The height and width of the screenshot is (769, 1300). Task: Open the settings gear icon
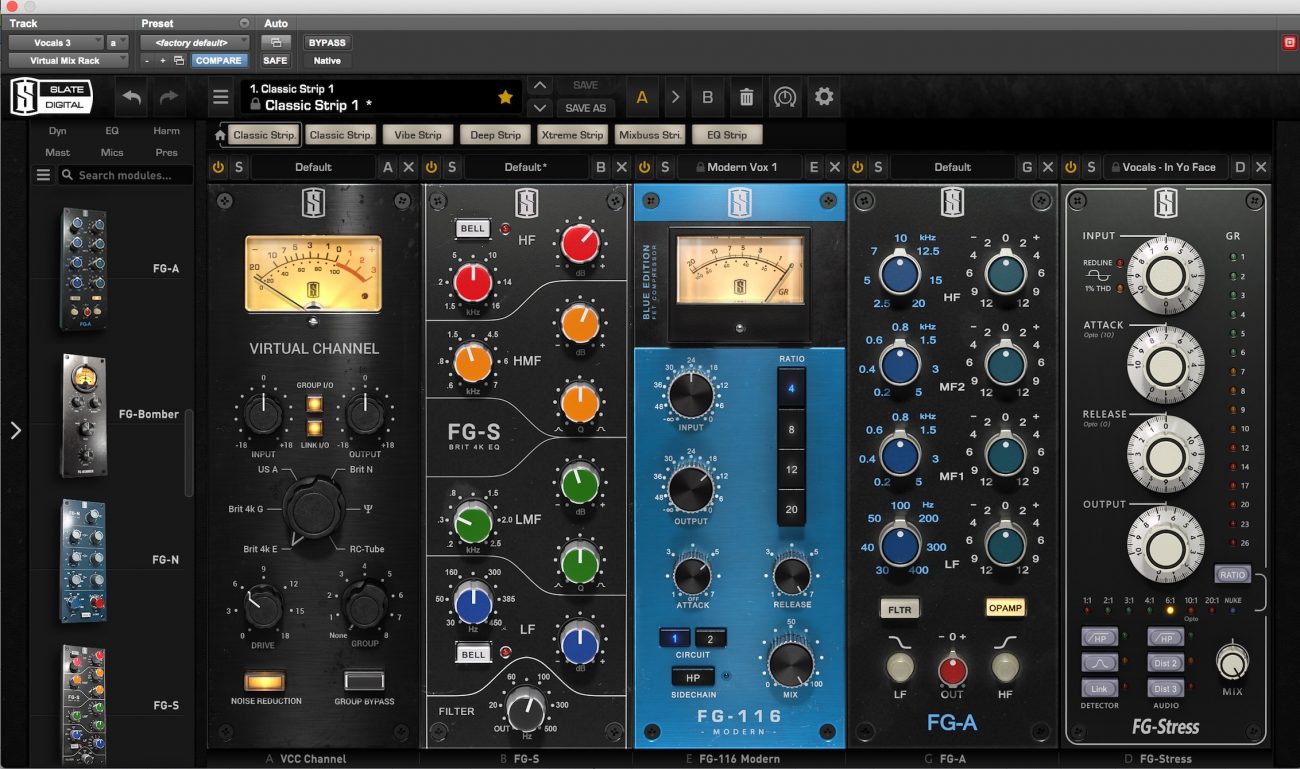click(823, 97)
